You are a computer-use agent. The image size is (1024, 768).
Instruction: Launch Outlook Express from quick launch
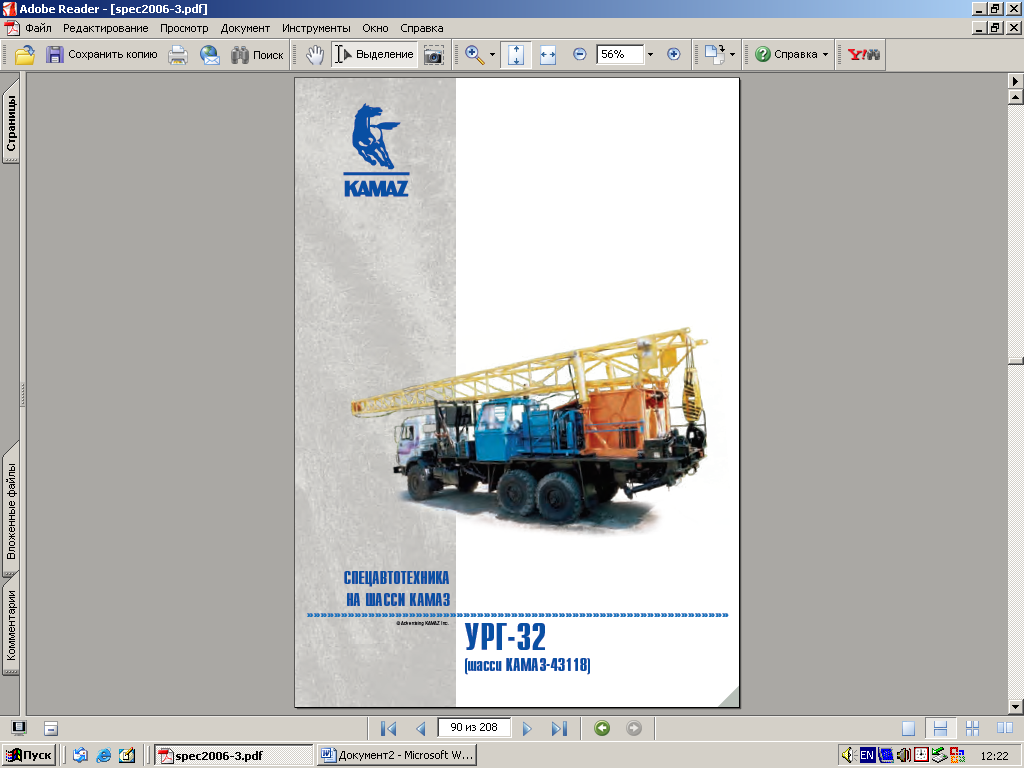point(80,755)
